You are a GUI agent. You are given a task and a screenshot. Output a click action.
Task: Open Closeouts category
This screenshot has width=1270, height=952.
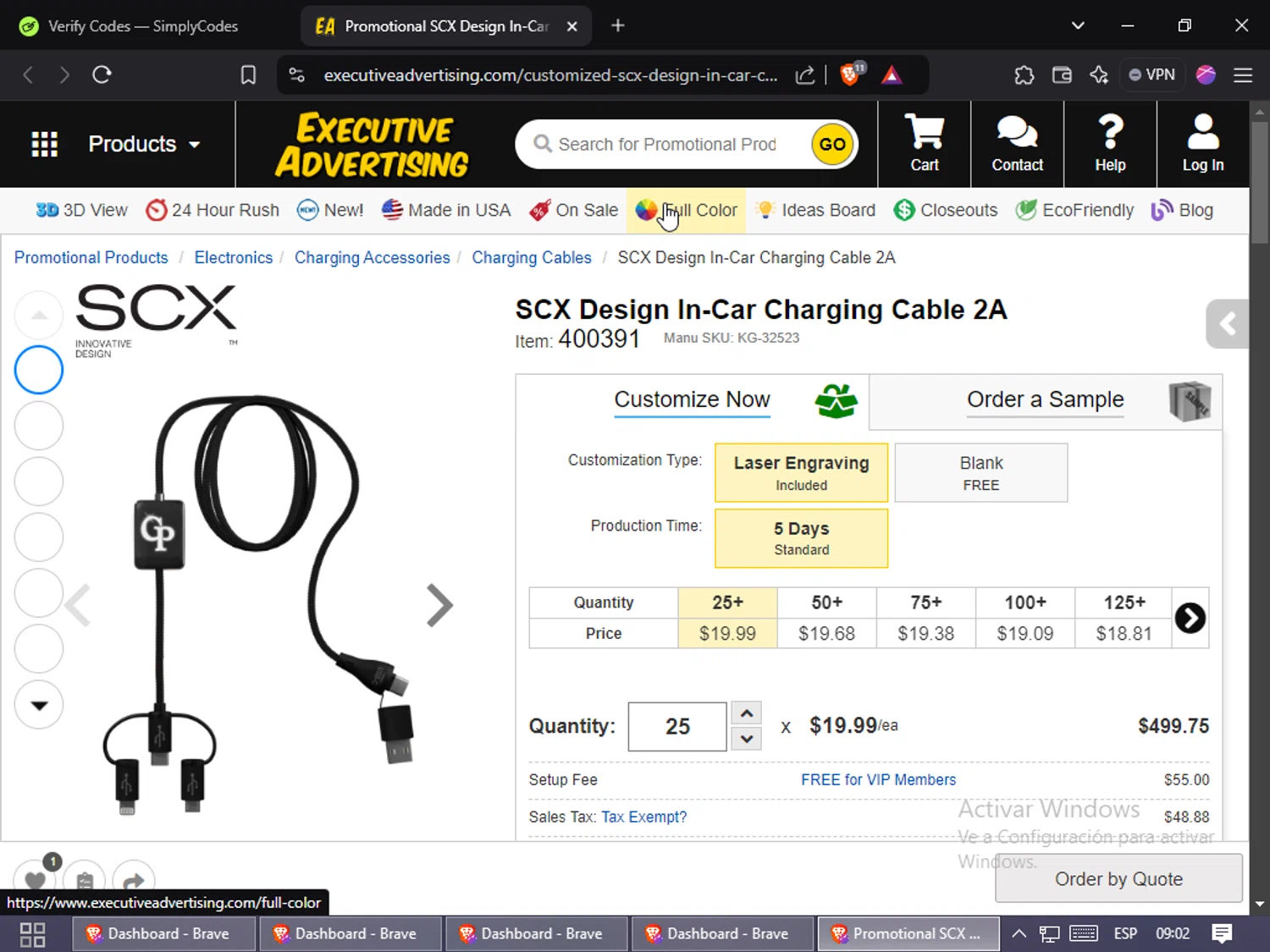[946, 210]
